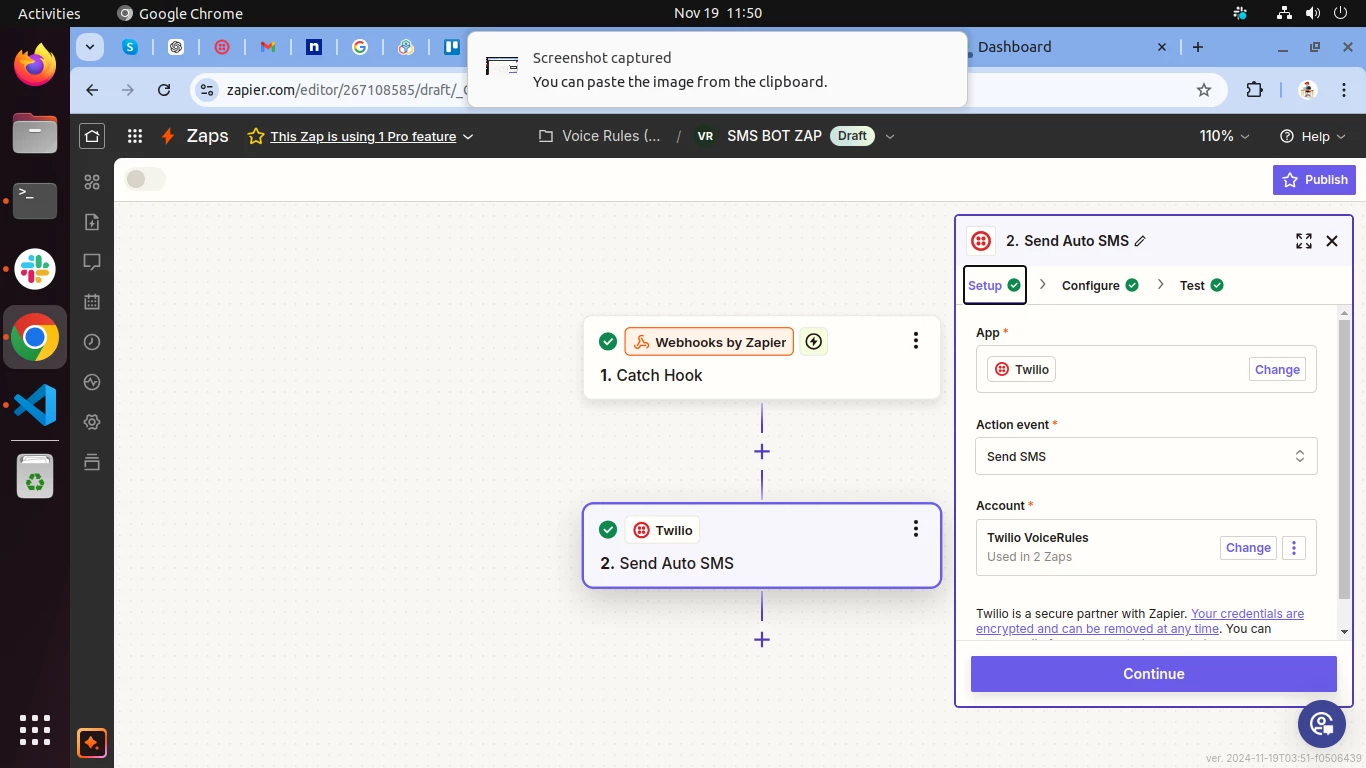Open the Chrome tab search dropdown
Viewport: 1366px width, 768px height.
90,47
